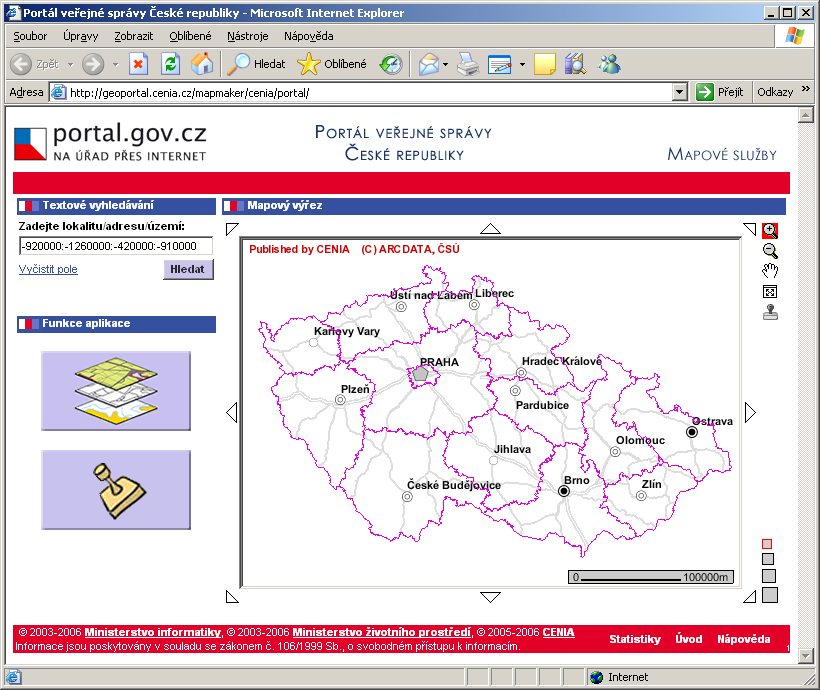Open the browser History icon
The height and width of the screenshot is (690, 820).
(391, 64)
